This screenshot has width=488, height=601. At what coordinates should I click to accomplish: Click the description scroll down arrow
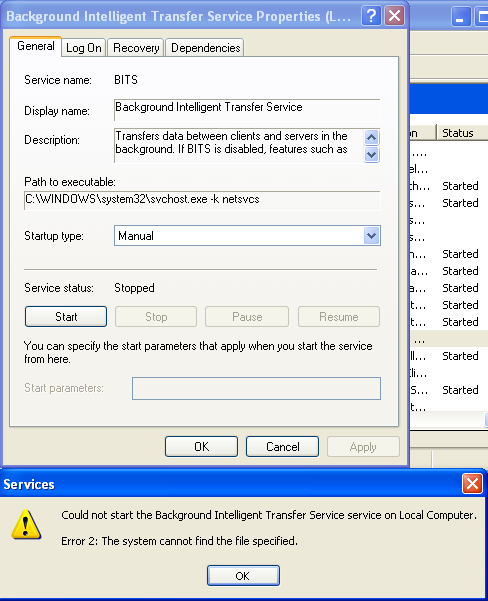pos(371,154)
